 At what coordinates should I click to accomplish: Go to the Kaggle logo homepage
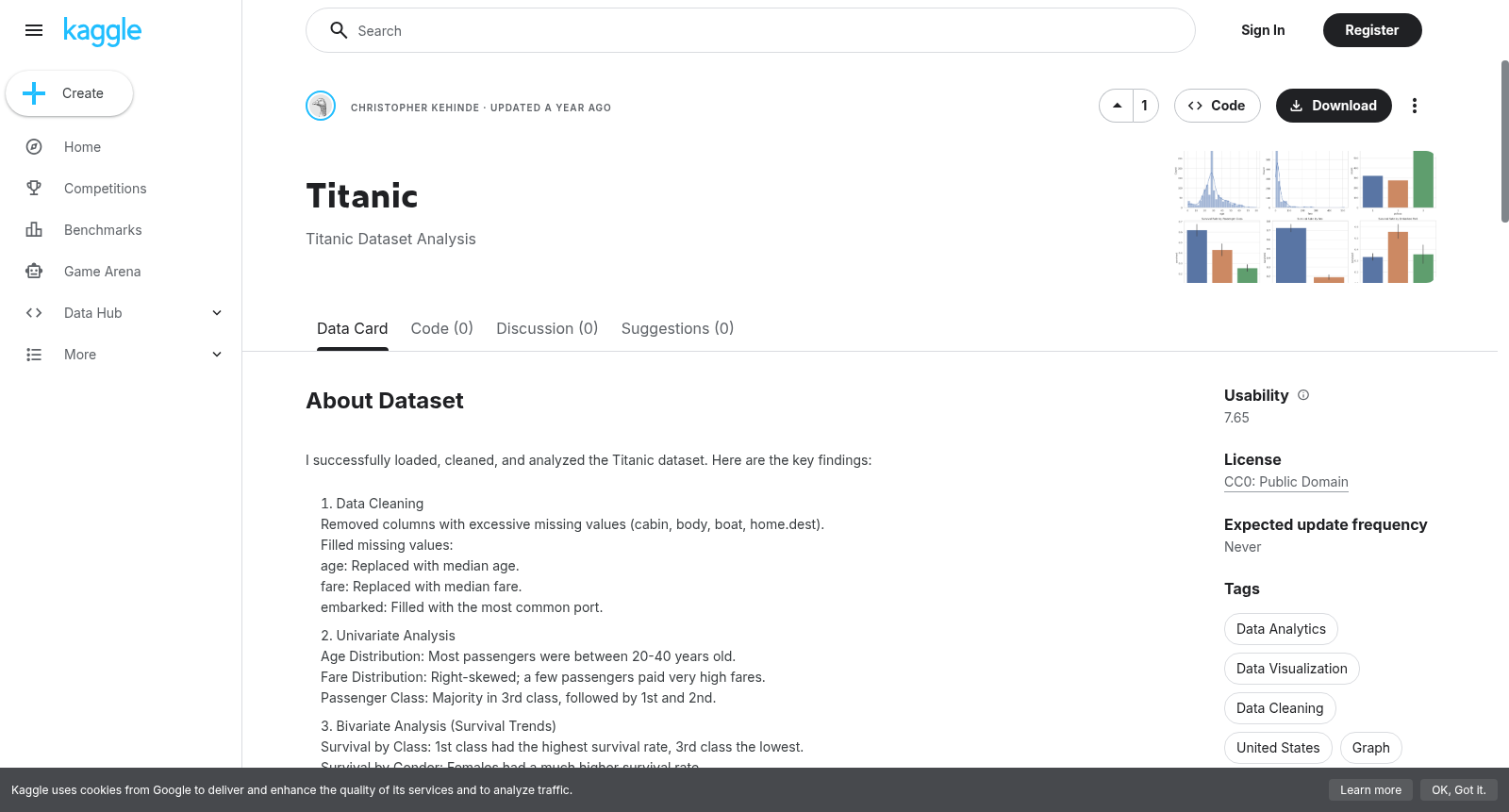102,31
